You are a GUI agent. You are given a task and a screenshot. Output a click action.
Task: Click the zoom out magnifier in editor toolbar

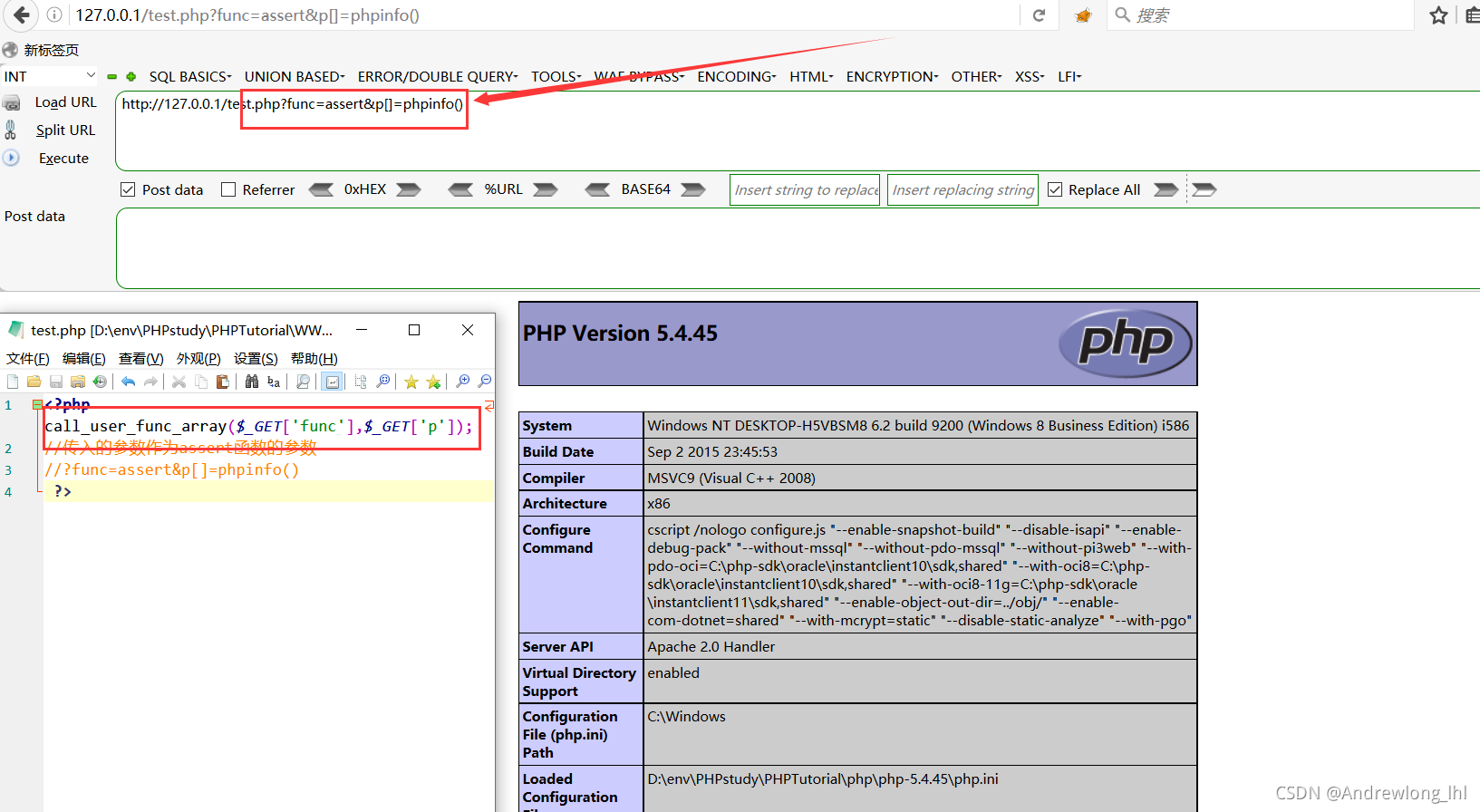pos(485,382)
